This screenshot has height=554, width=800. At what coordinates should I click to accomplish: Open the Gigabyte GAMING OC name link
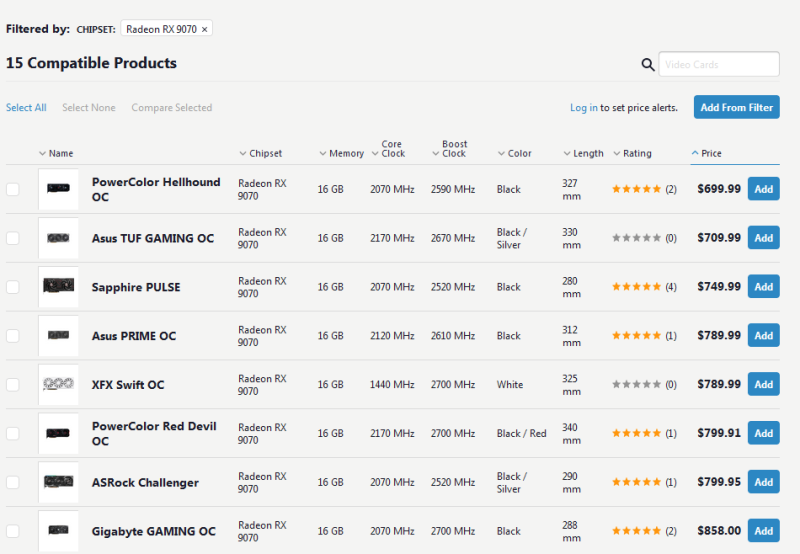tap(154, 532)
